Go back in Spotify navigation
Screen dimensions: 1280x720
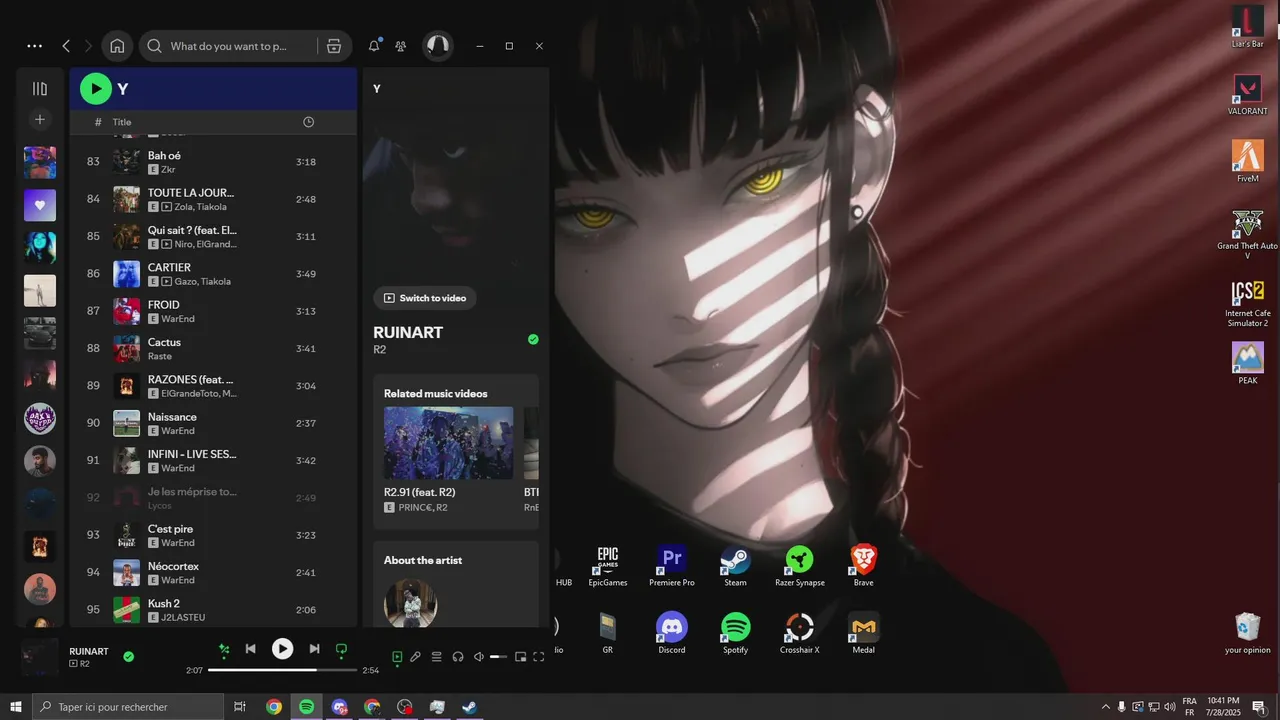click(66, 46)
